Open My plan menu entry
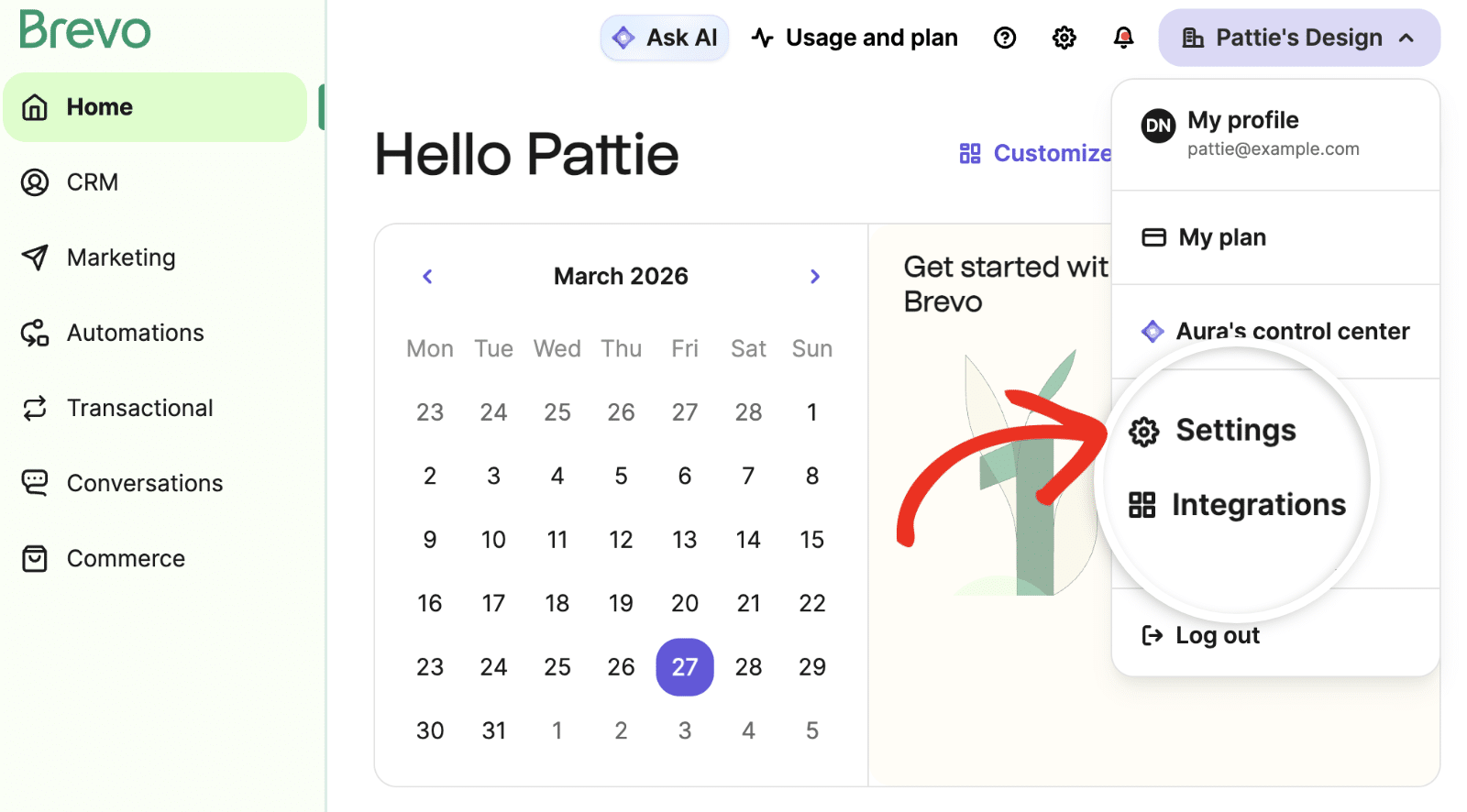 click(x=1221, y=237)
